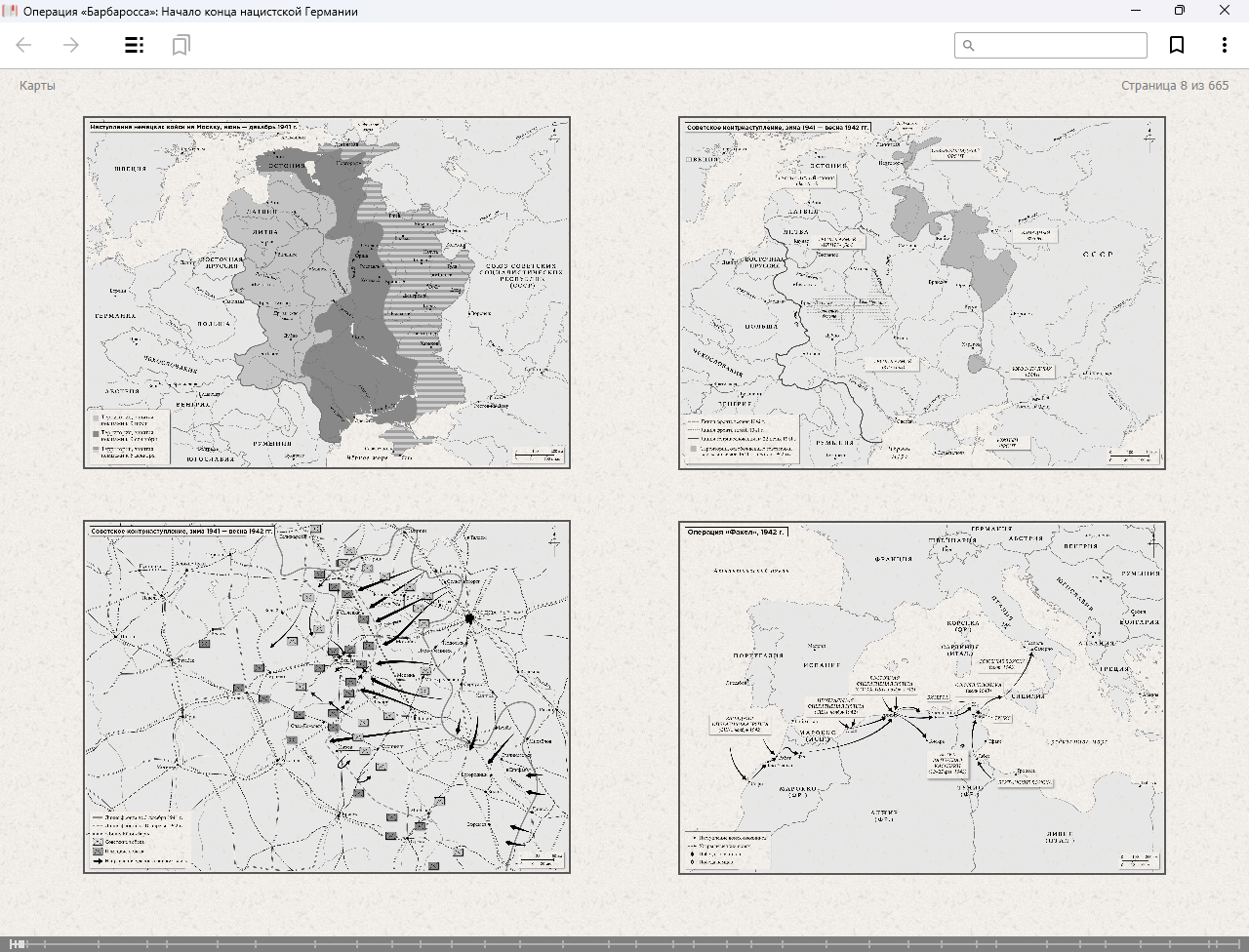This screenshot has height=952, width=1249.
Task: Close the book reader window
Action: [1225, 11]
